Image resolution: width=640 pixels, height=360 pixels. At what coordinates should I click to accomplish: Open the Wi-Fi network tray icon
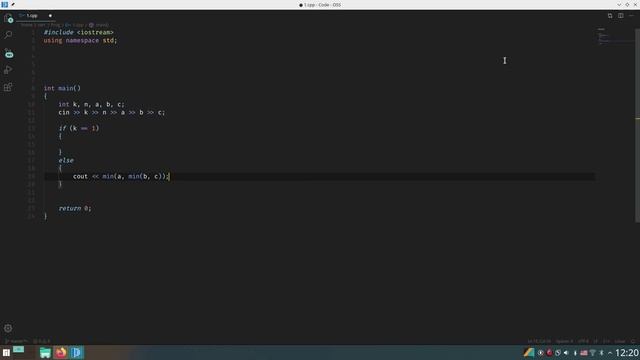point(593,353)
